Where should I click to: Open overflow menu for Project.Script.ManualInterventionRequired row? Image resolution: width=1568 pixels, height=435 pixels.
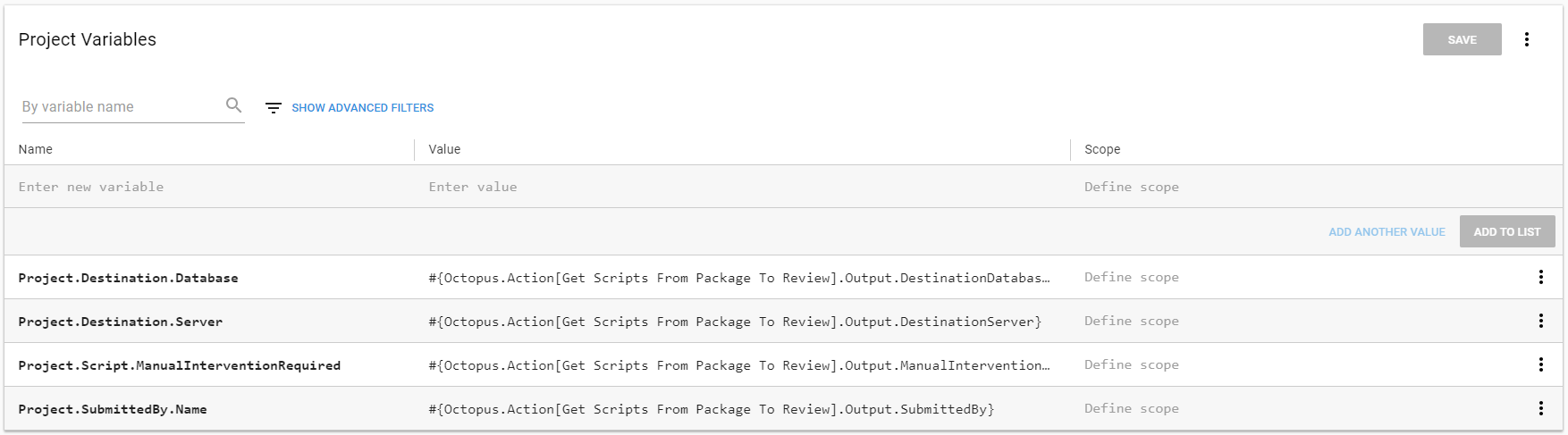tap(1540, 364)
